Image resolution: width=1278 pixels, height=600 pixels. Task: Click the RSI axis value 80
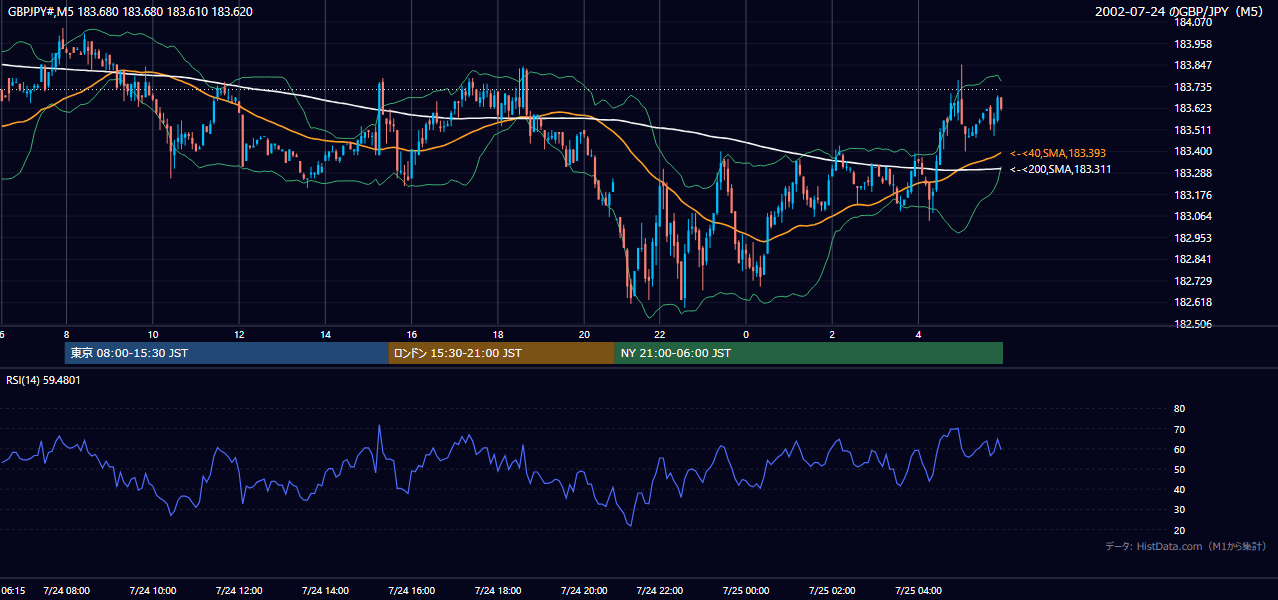click(1179, 409)
